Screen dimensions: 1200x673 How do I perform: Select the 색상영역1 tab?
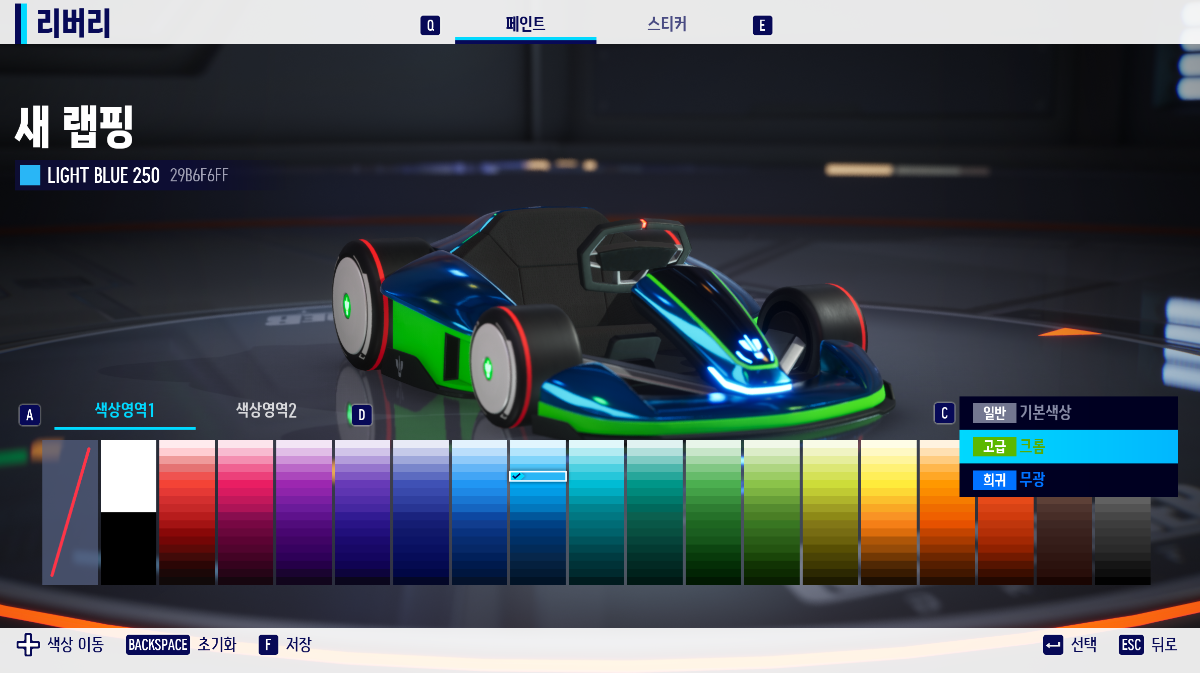point(125,411)
